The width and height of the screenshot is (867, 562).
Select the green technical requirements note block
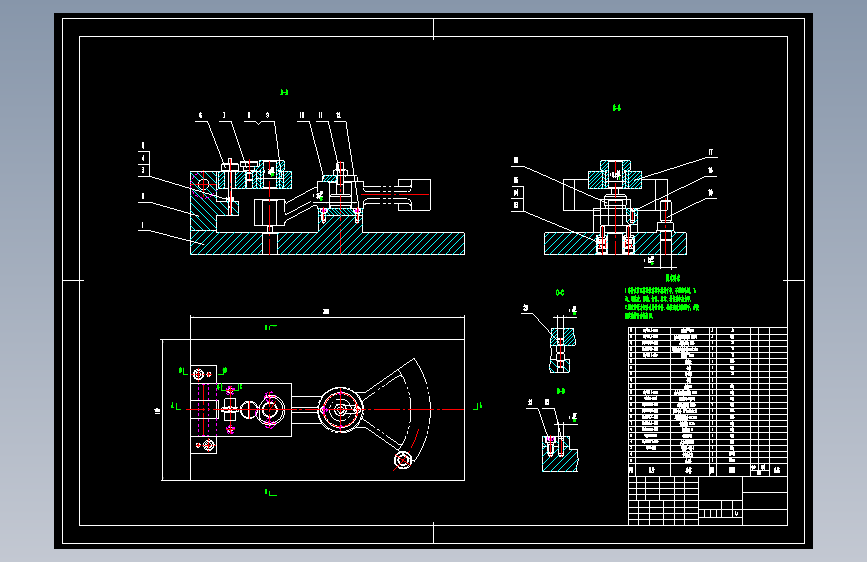click(662, 303)
